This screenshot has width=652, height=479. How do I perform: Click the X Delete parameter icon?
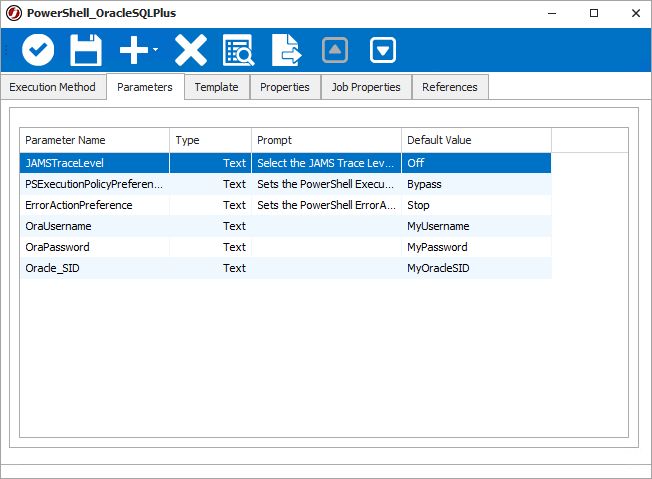[191, 50]
